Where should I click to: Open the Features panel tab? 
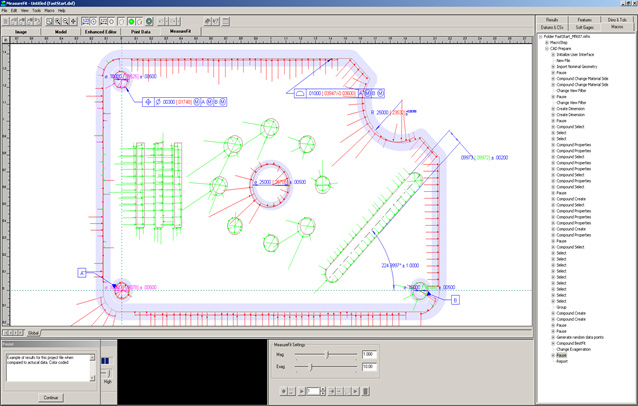click(x=585, y=20)
